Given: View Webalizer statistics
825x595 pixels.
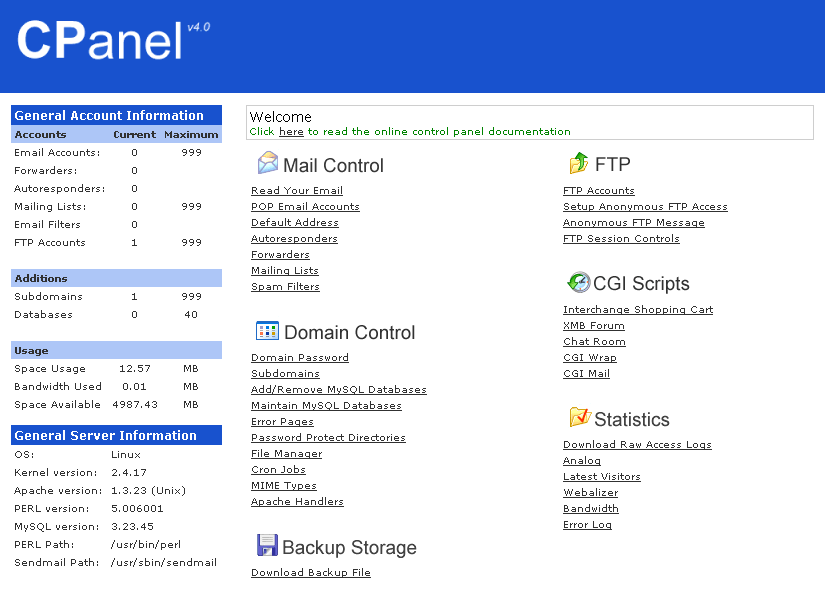Looking at the screenshot, I should coord(590,493).
